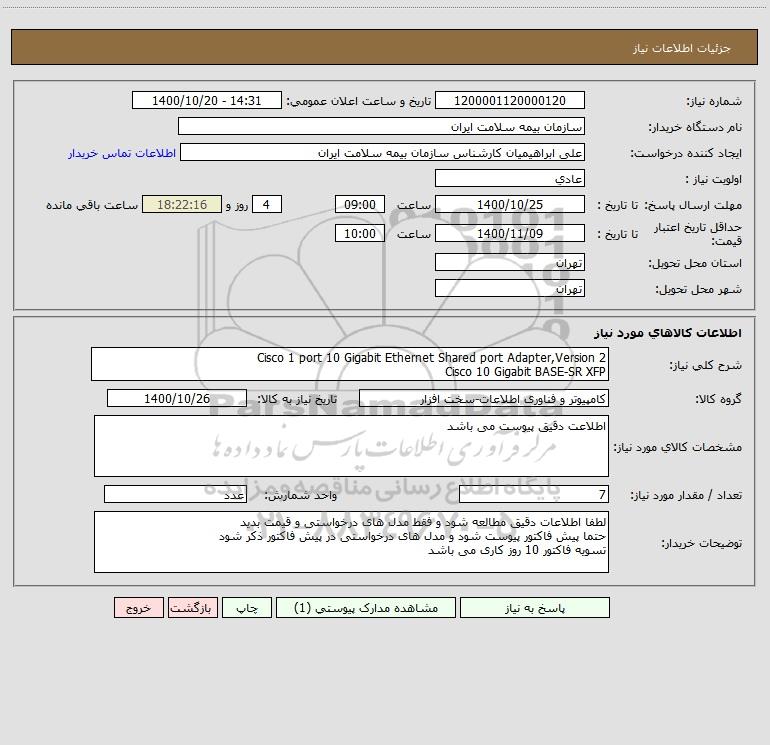Image resolution: width=770 pixels, height=745 pixels.
Task: Click the price validity time 10:00
Action: coord(359,233)
